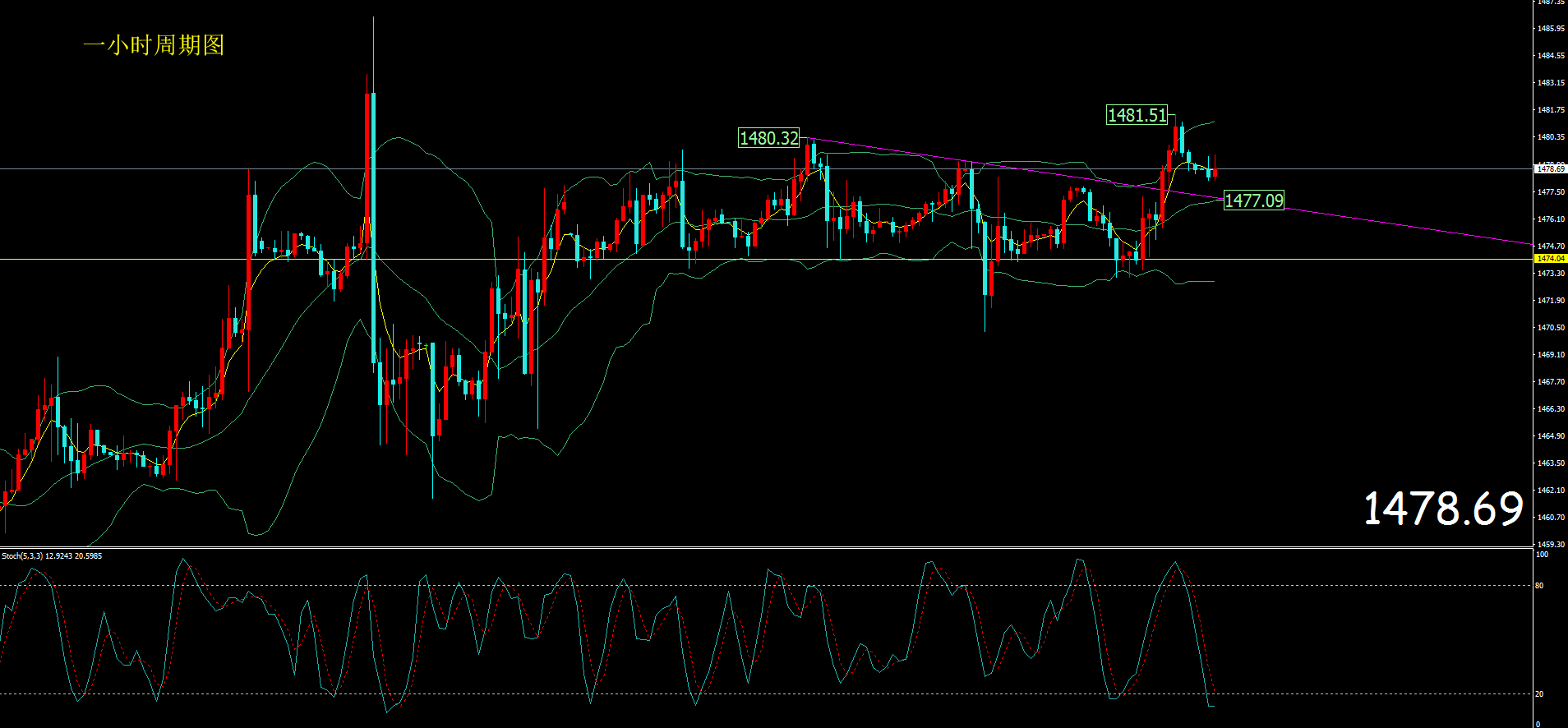The width and height of the screenshot is (1568, 728).
Task: Click axis price label 1474.70
Action: pos(1551,247)
